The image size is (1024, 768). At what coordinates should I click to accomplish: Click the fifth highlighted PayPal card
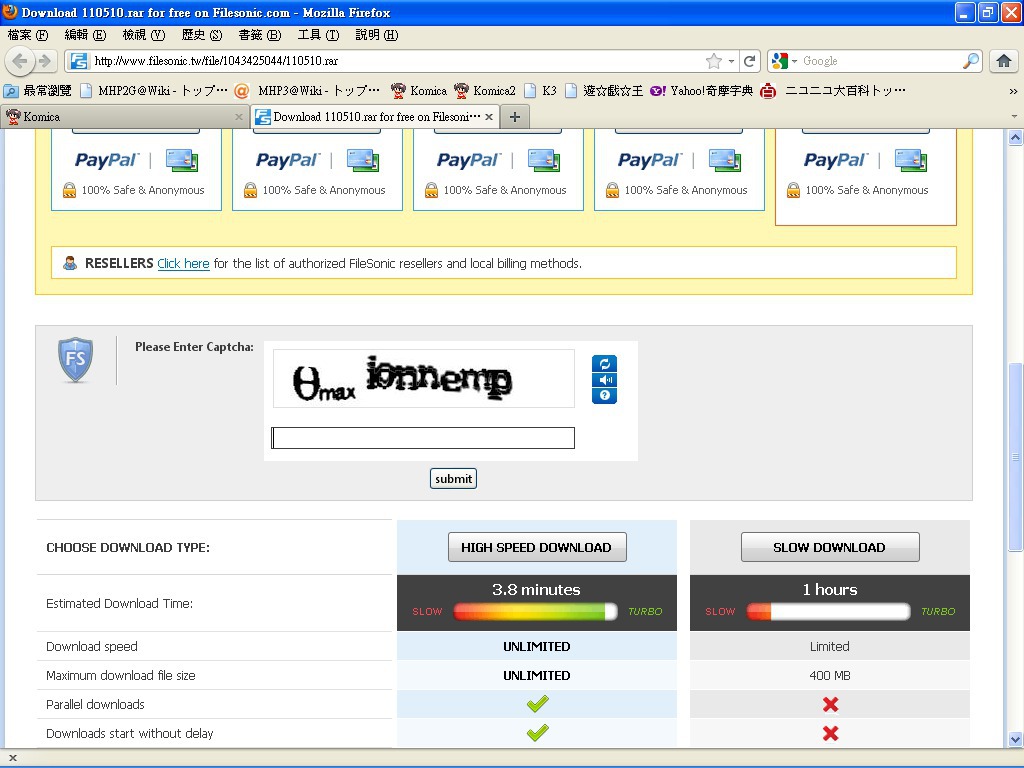866,177
